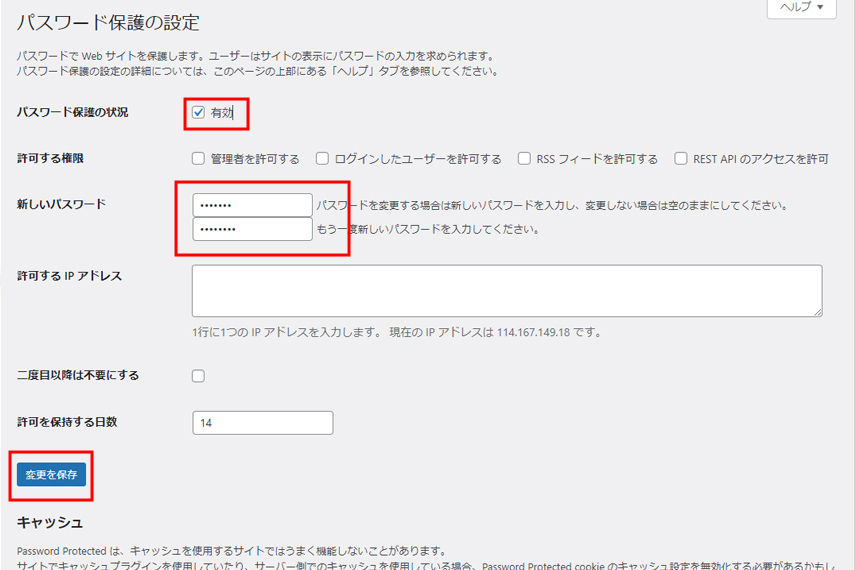The height and width of the screenshot is (570, 855).
Task: Check ログインしたユーザーを許可する option
Action: click(322, 159)
